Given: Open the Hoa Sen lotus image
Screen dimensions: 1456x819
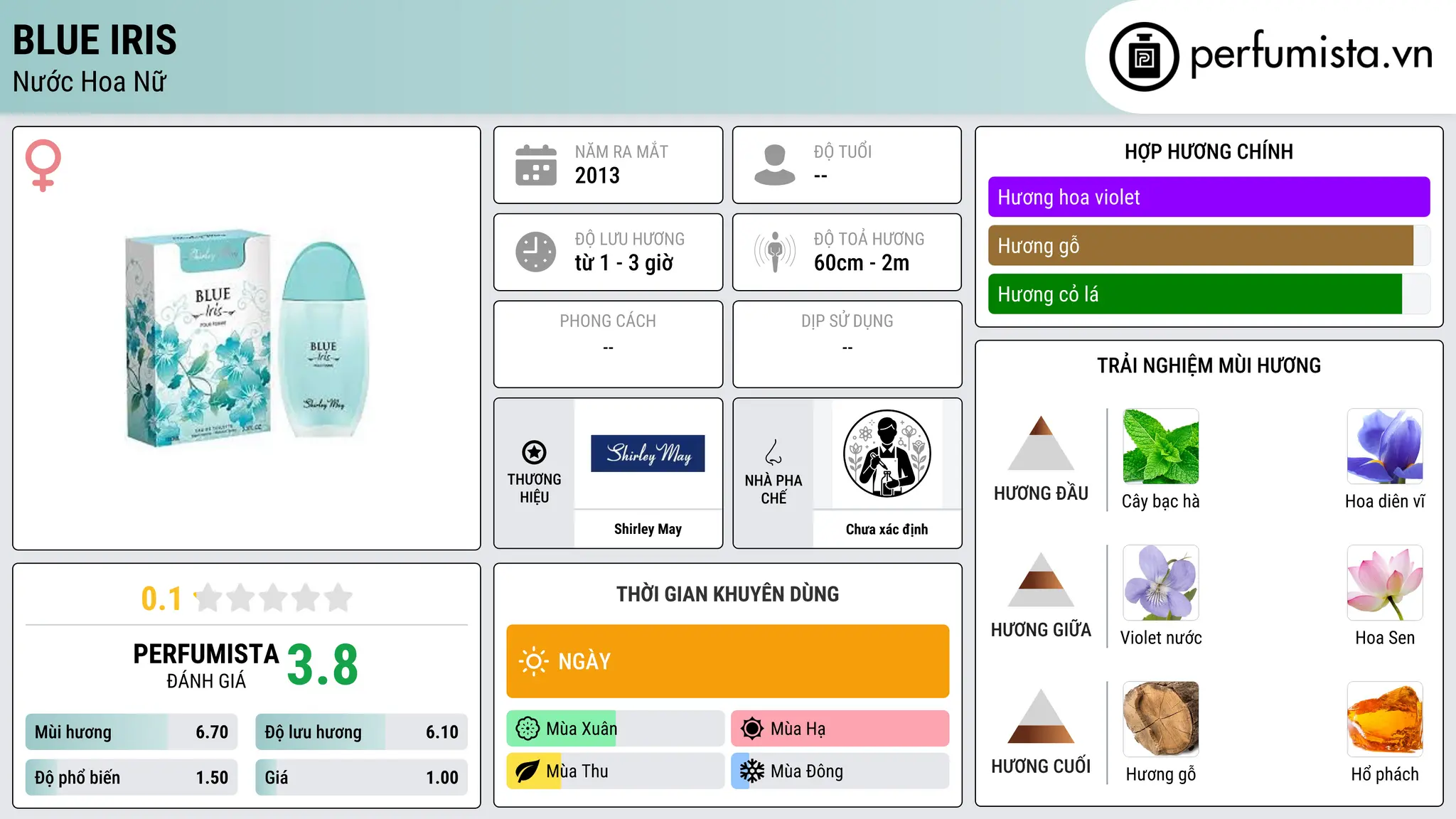Looking at the screenshot, I should [x=1385, y=583].
